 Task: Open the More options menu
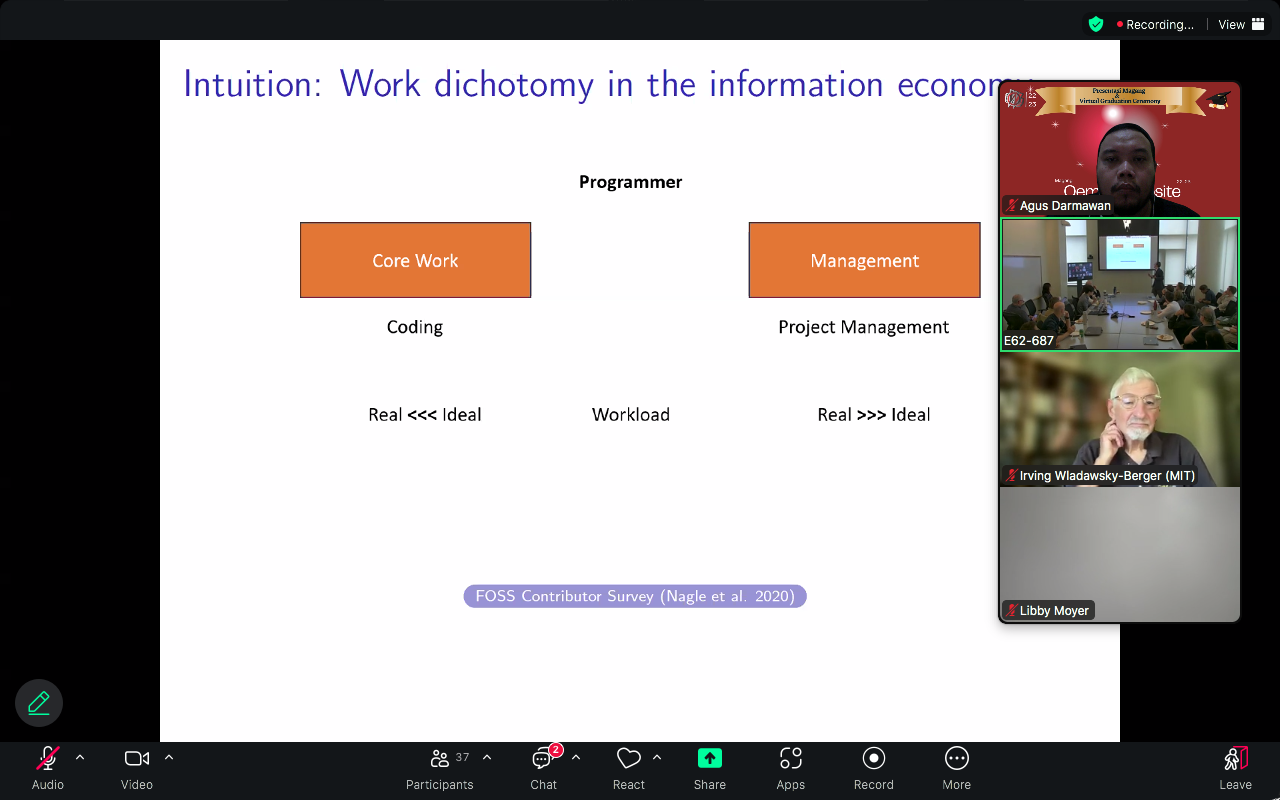(x=956, y=759)
